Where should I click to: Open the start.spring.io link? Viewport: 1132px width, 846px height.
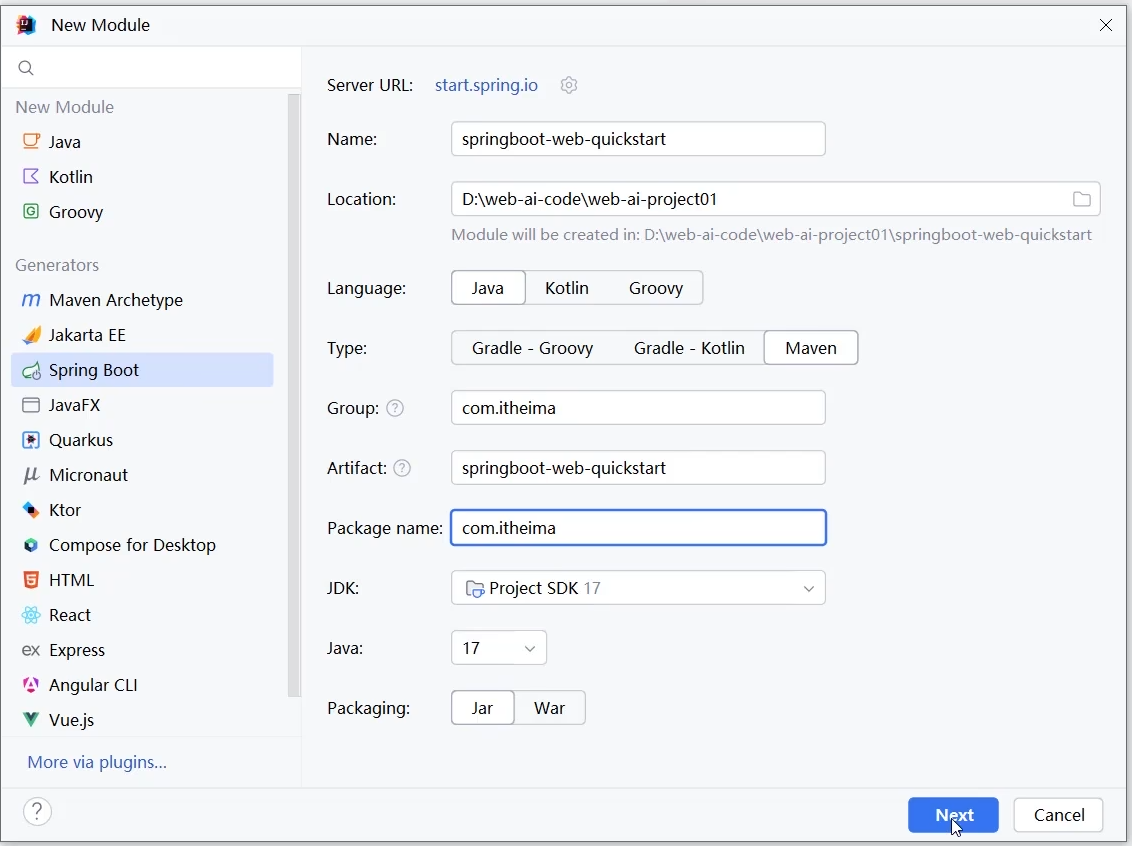tap(486, 85)
